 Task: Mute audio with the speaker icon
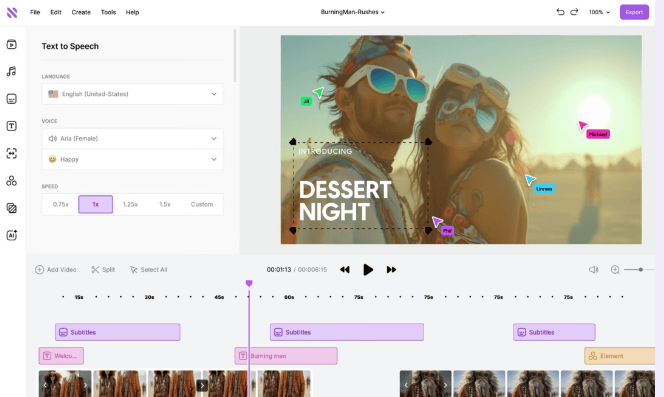pyautogui.click(x=593, y=269)
